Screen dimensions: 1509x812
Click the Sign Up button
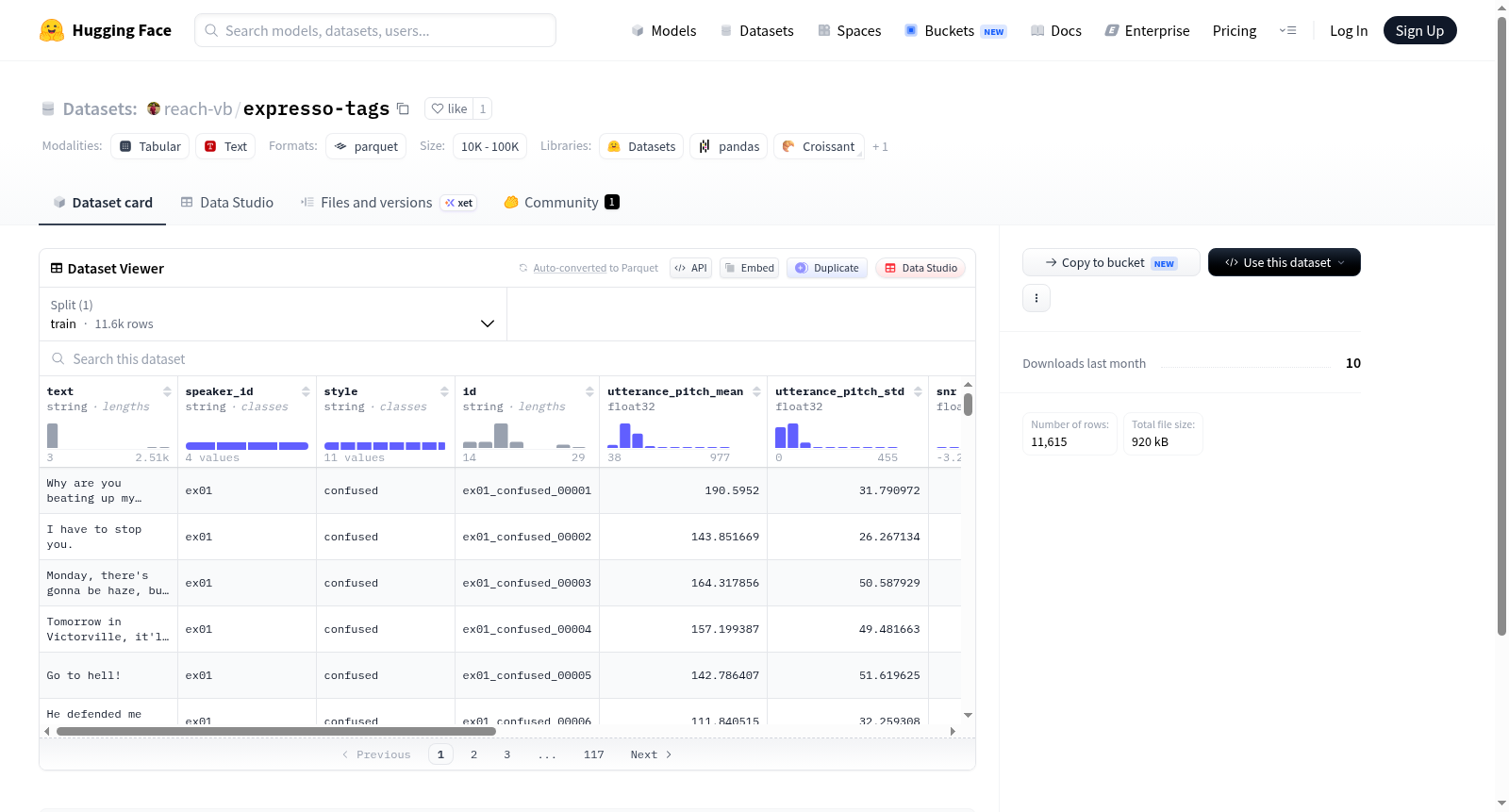[x=1419, y=30]
